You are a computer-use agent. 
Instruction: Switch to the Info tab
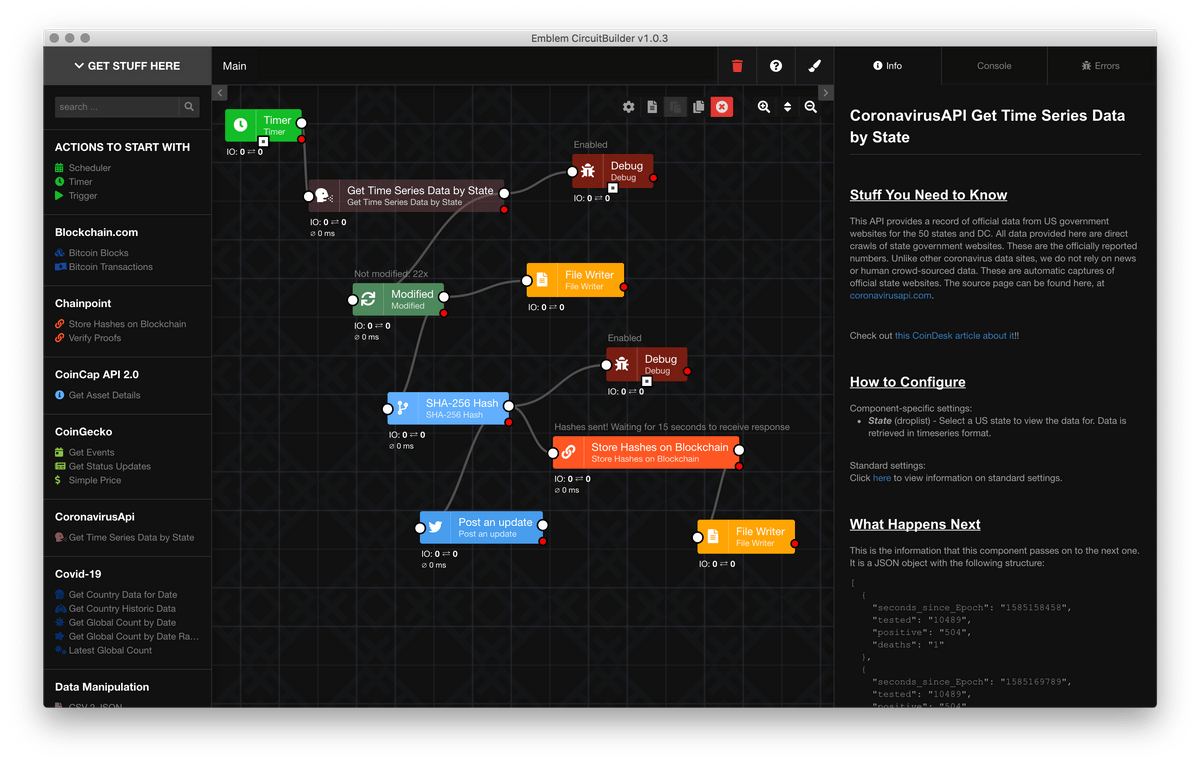(x=888, y=66)
